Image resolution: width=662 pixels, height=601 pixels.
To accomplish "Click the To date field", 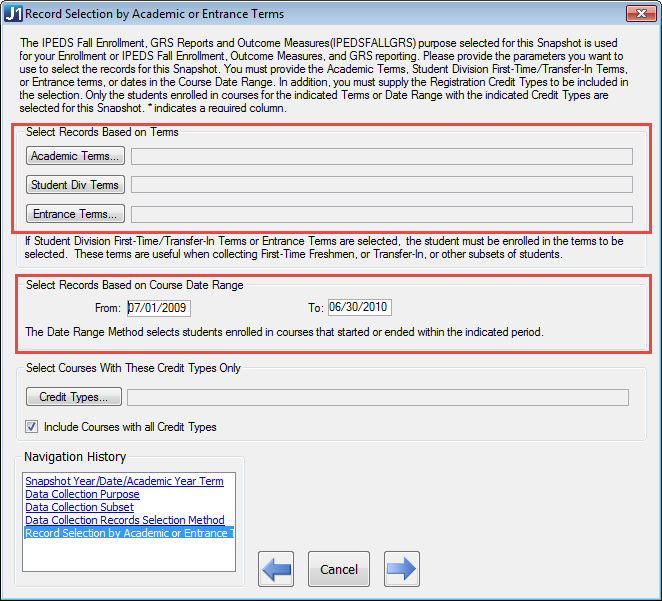I will click(360, 307).
